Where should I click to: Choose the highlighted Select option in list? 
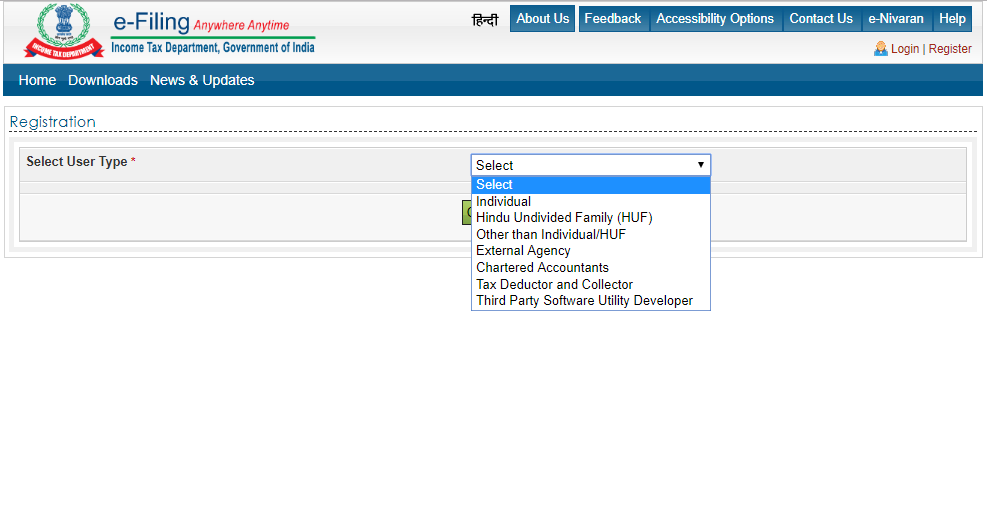click(x=591, y=184)
